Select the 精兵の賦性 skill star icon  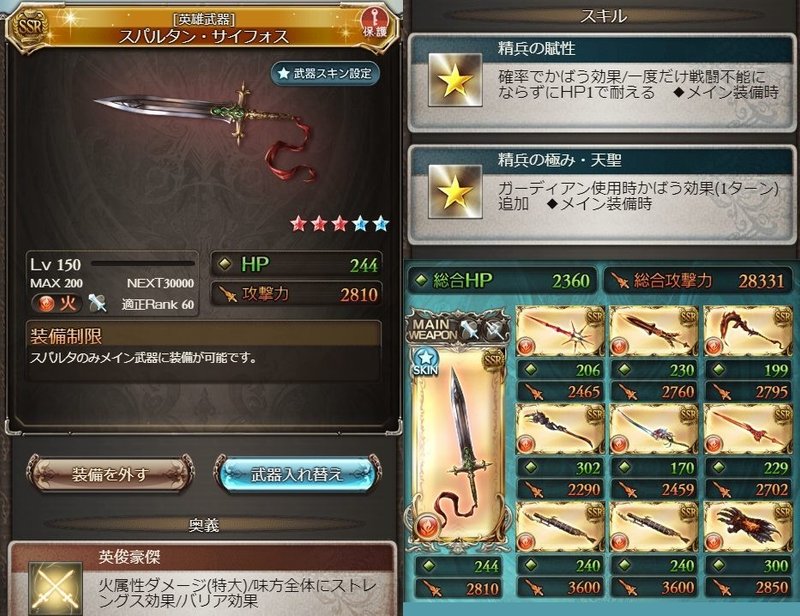tap(455, 80)
